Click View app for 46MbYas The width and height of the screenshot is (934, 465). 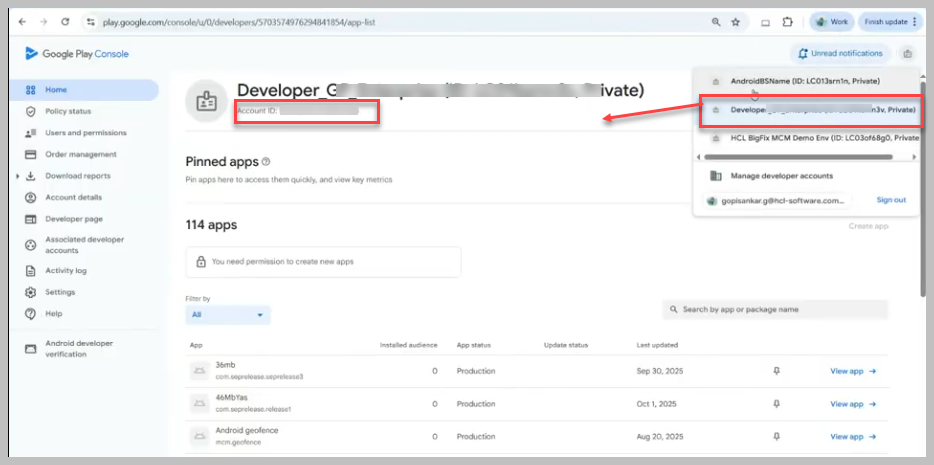[853, 404]
